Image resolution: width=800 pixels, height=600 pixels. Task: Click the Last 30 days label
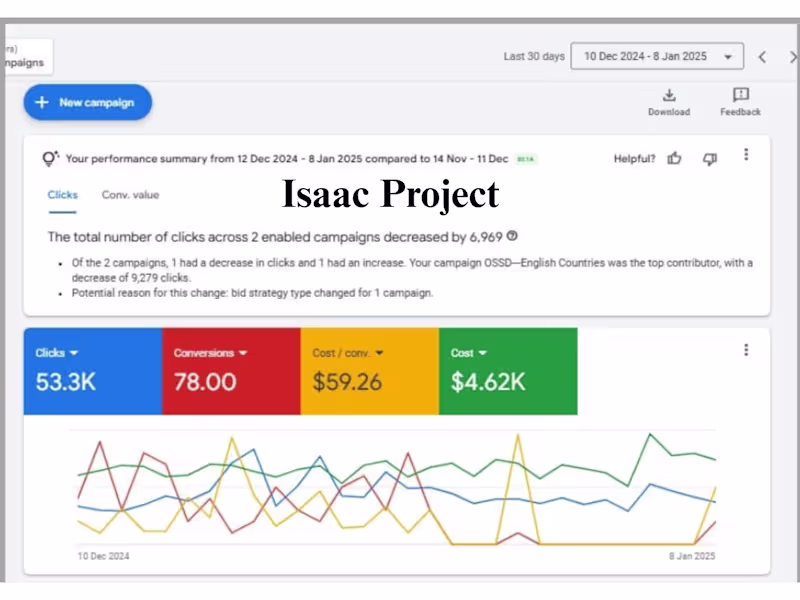tap(534, 57)
